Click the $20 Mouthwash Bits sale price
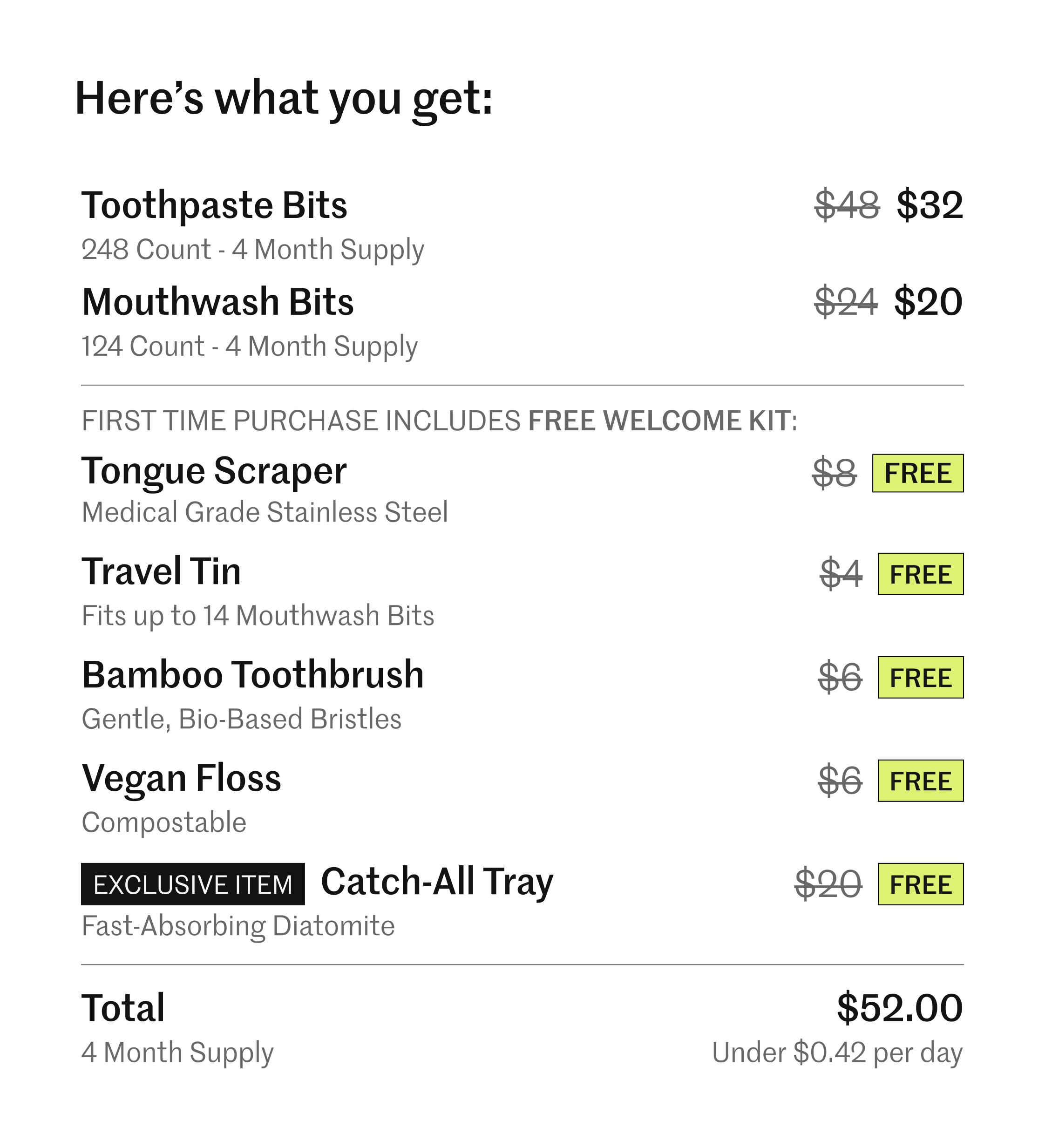Viewport: 1045px width, 1148px height. click(x=928, y=302)
